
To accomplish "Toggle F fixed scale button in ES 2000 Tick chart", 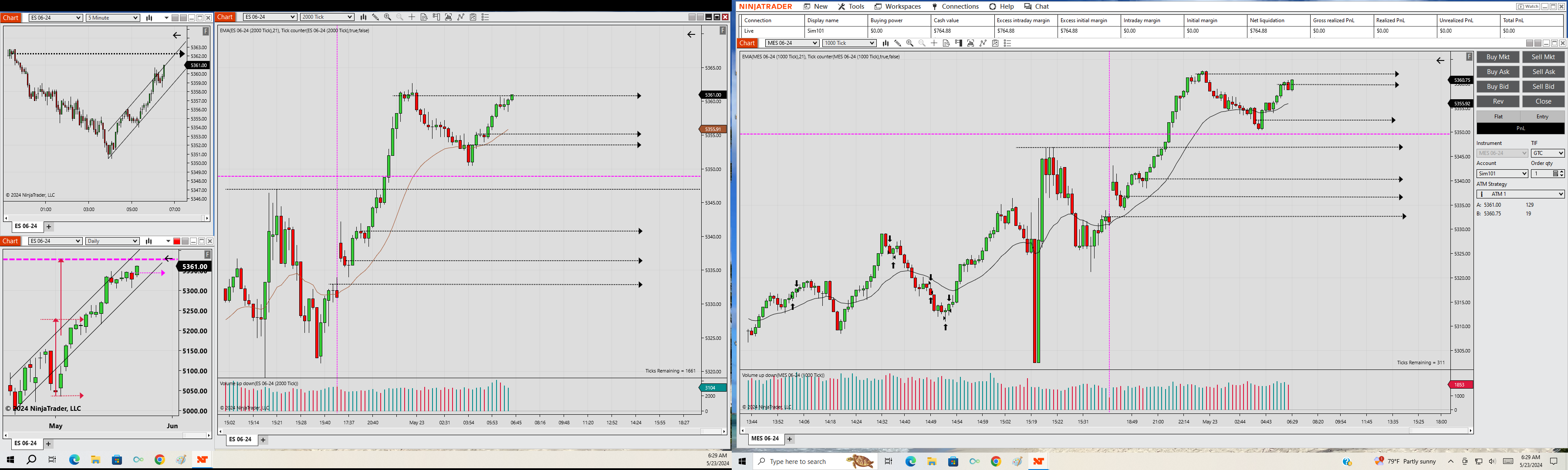I will [723, 30].
